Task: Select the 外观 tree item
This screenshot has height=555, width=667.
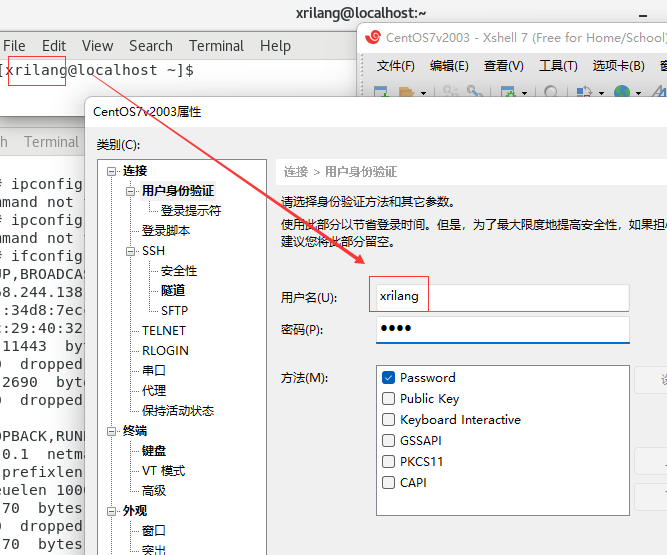Action: point(135,510)
